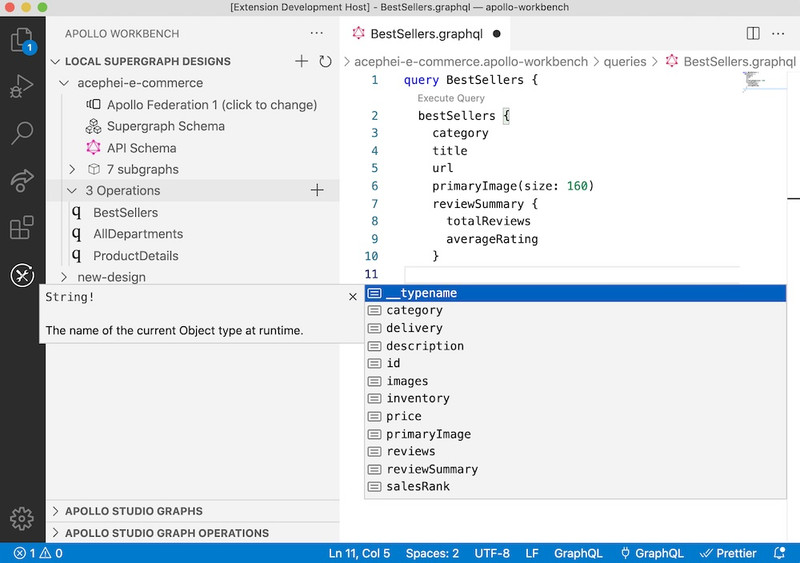Choose the inventory autocomplete suggestion
800x563 pixels.
[x=576, y=399]
